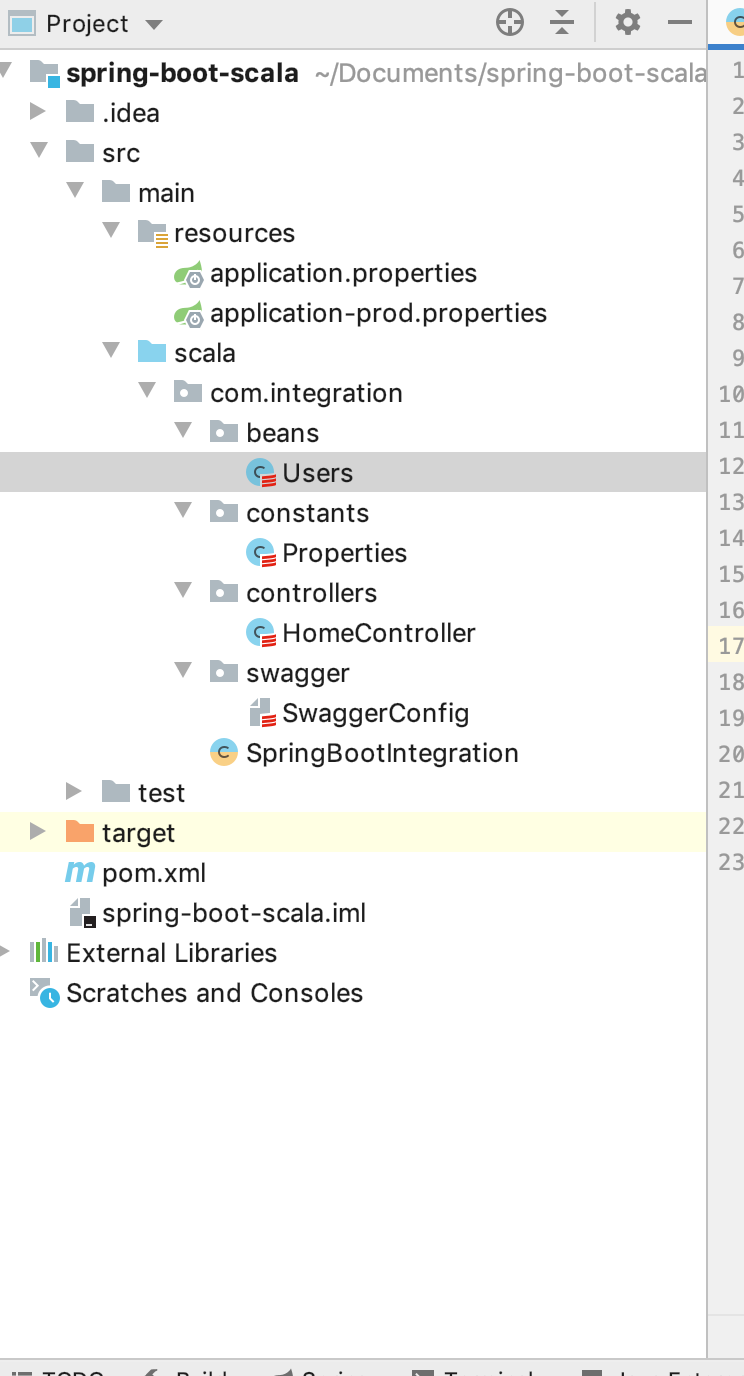Select the SwaggerConfig file
The height and width of the screenshot is (1376, 744).
click(378, 712)
